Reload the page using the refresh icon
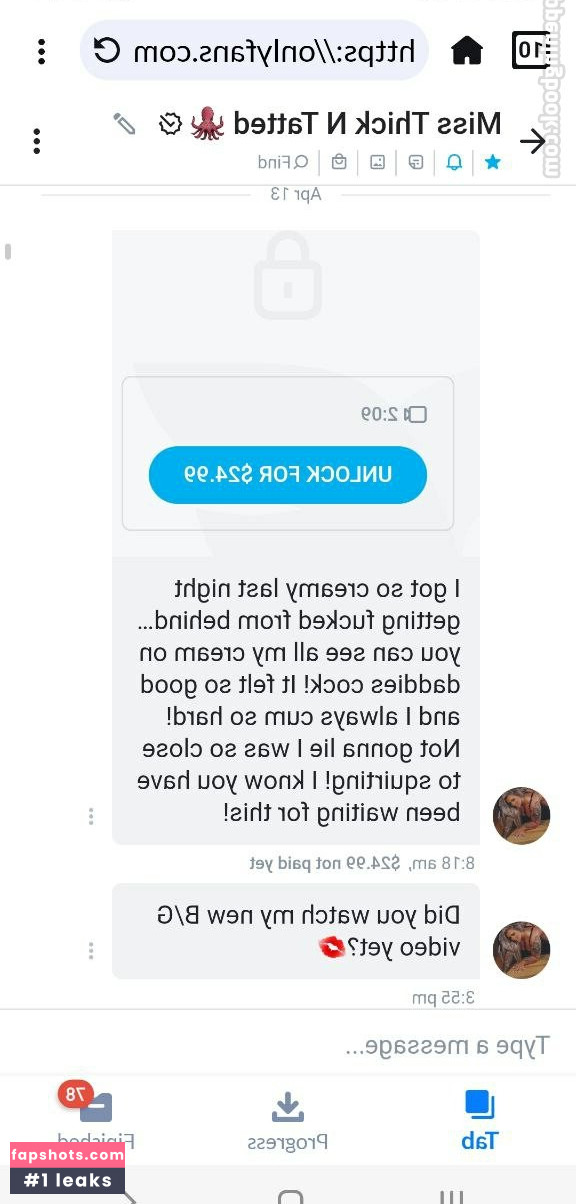576x1204 pixels. point(107,50)
